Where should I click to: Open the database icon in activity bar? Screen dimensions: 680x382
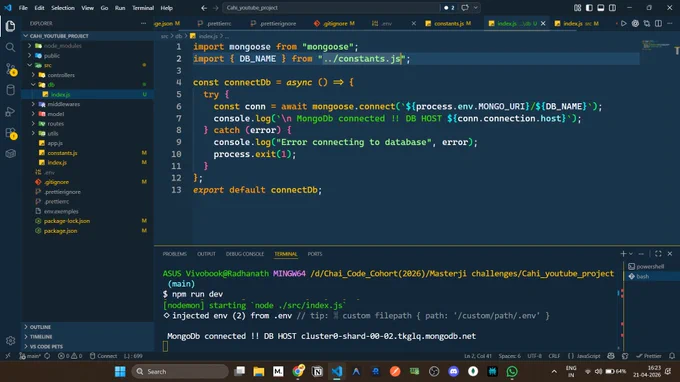(x=10, y=90)
